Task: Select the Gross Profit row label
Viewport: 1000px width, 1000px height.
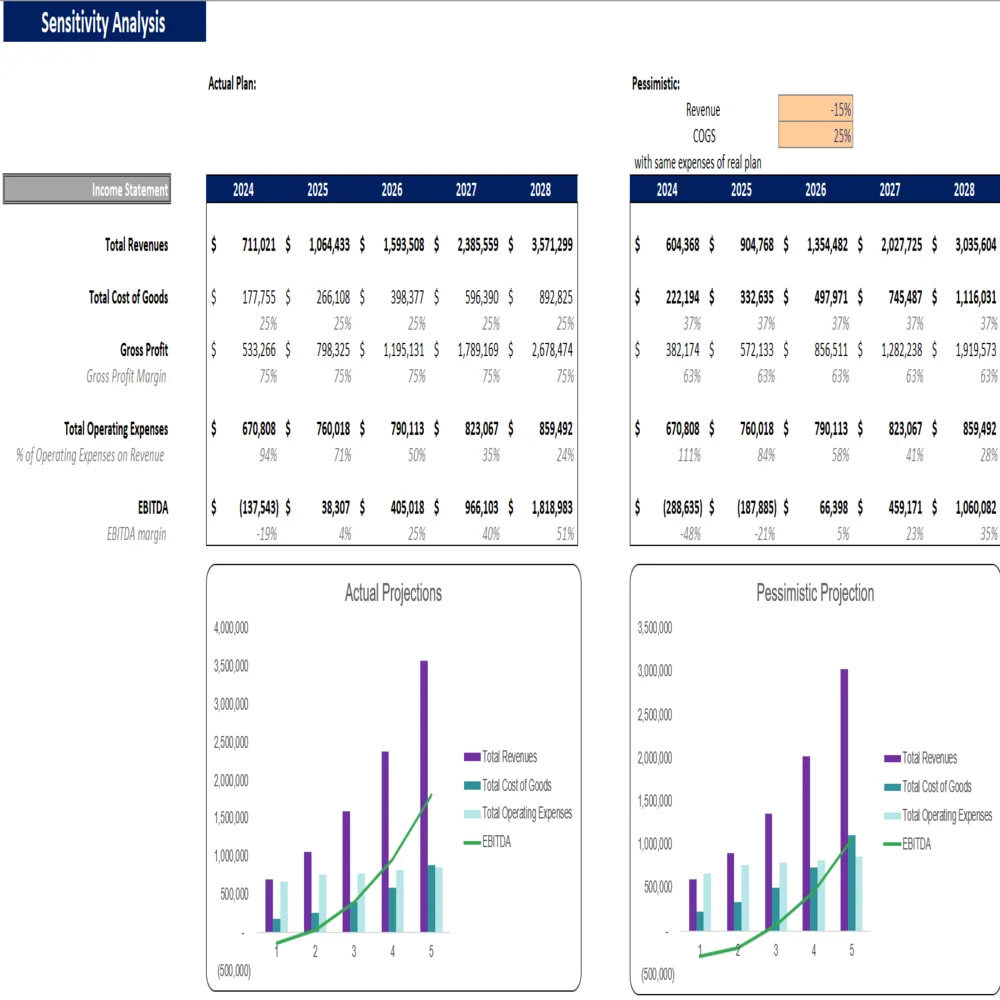Action: (144, 350)
